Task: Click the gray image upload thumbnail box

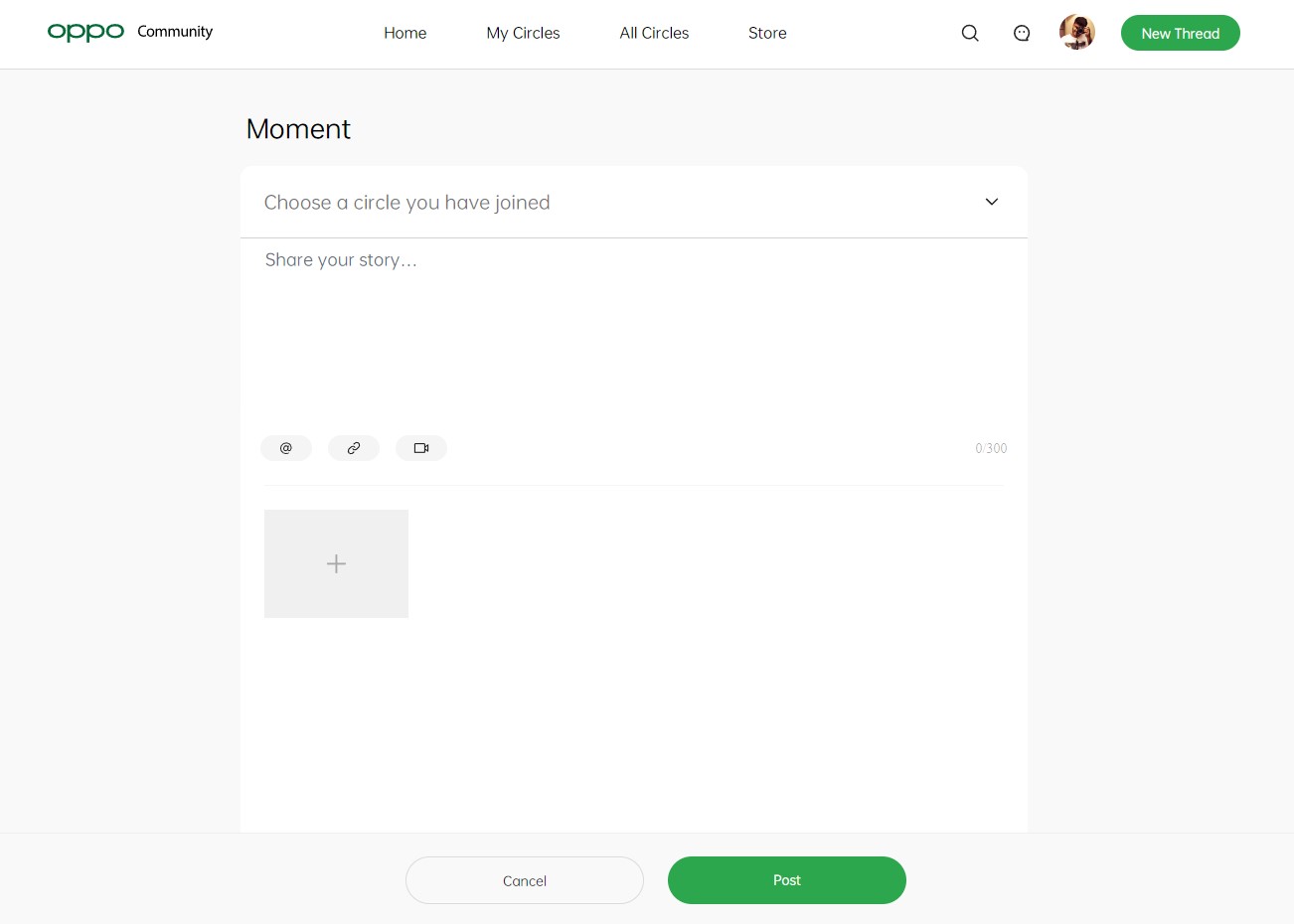Action: pos(336,563)
